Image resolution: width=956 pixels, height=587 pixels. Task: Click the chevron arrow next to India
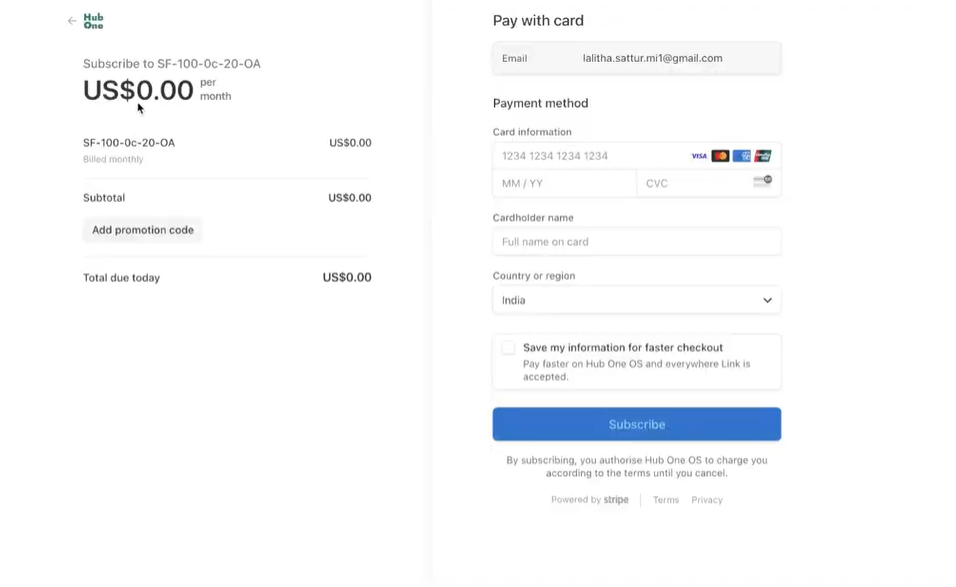767,300
